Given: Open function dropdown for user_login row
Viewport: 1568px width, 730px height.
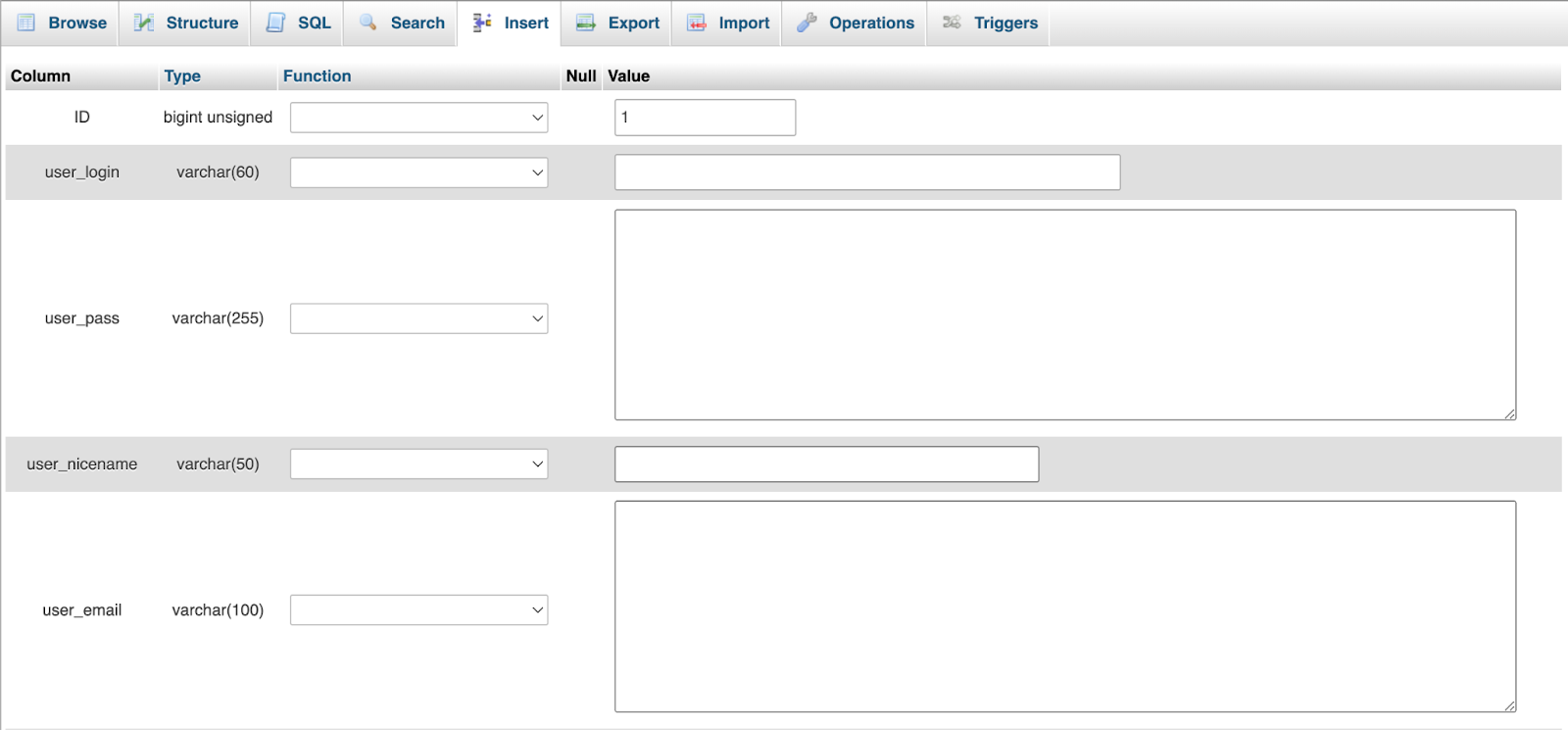Looking at the screenshot, I should point(418,172).
